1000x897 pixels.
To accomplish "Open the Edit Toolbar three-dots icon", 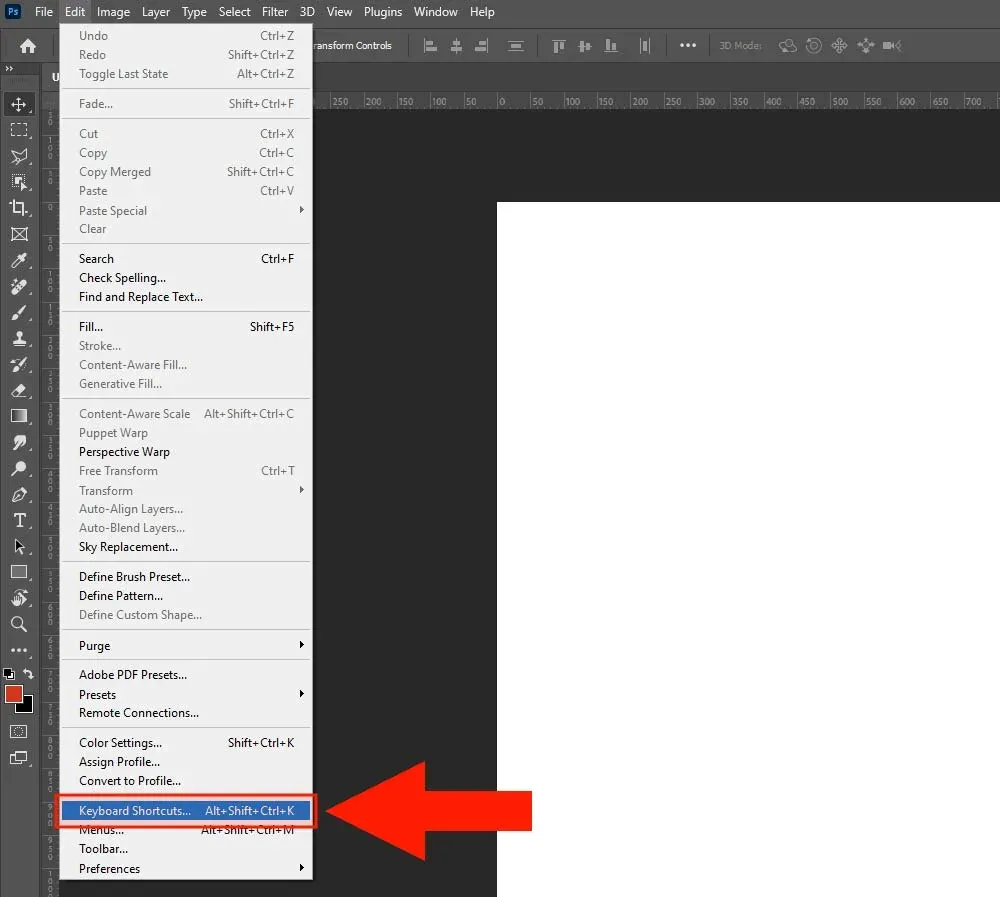I will [19, 650].
